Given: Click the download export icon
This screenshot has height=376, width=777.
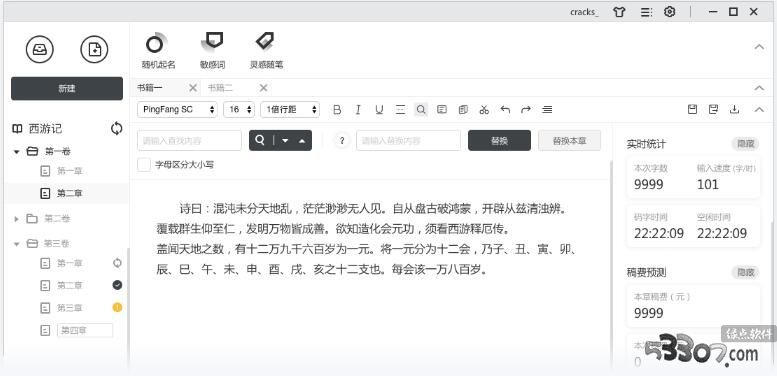Looking at the screenshot, I should click(x=734, y=109).
